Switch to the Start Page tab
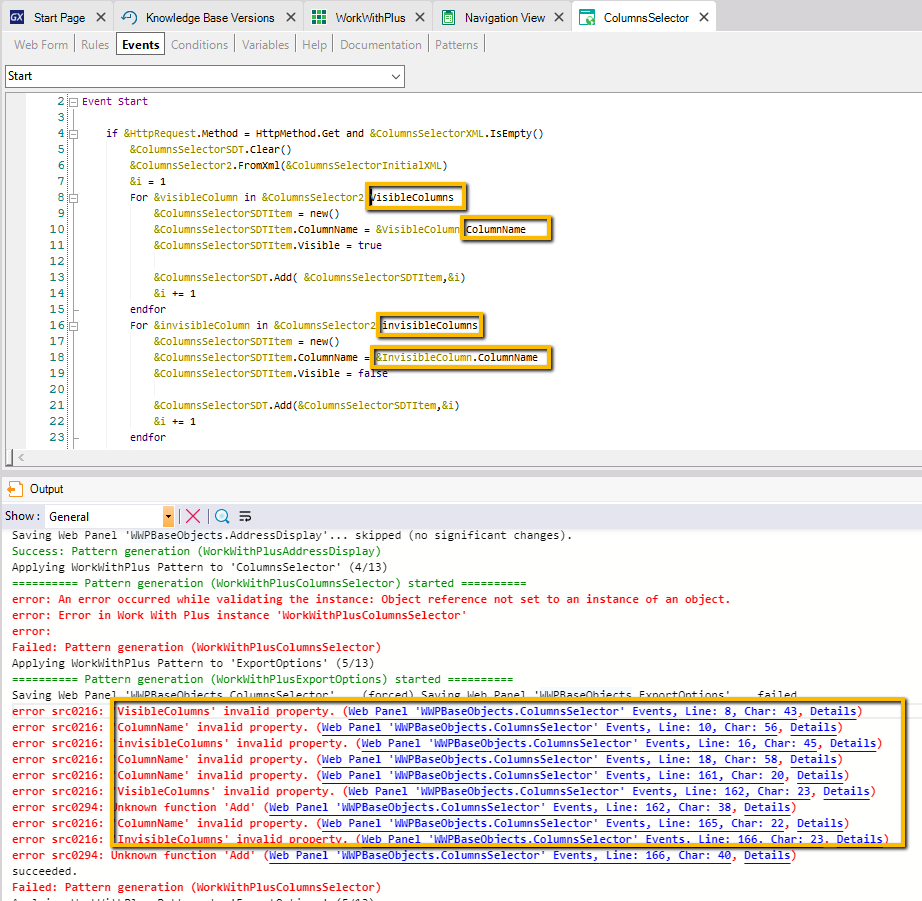922x901 pixels. pos(59,18)
